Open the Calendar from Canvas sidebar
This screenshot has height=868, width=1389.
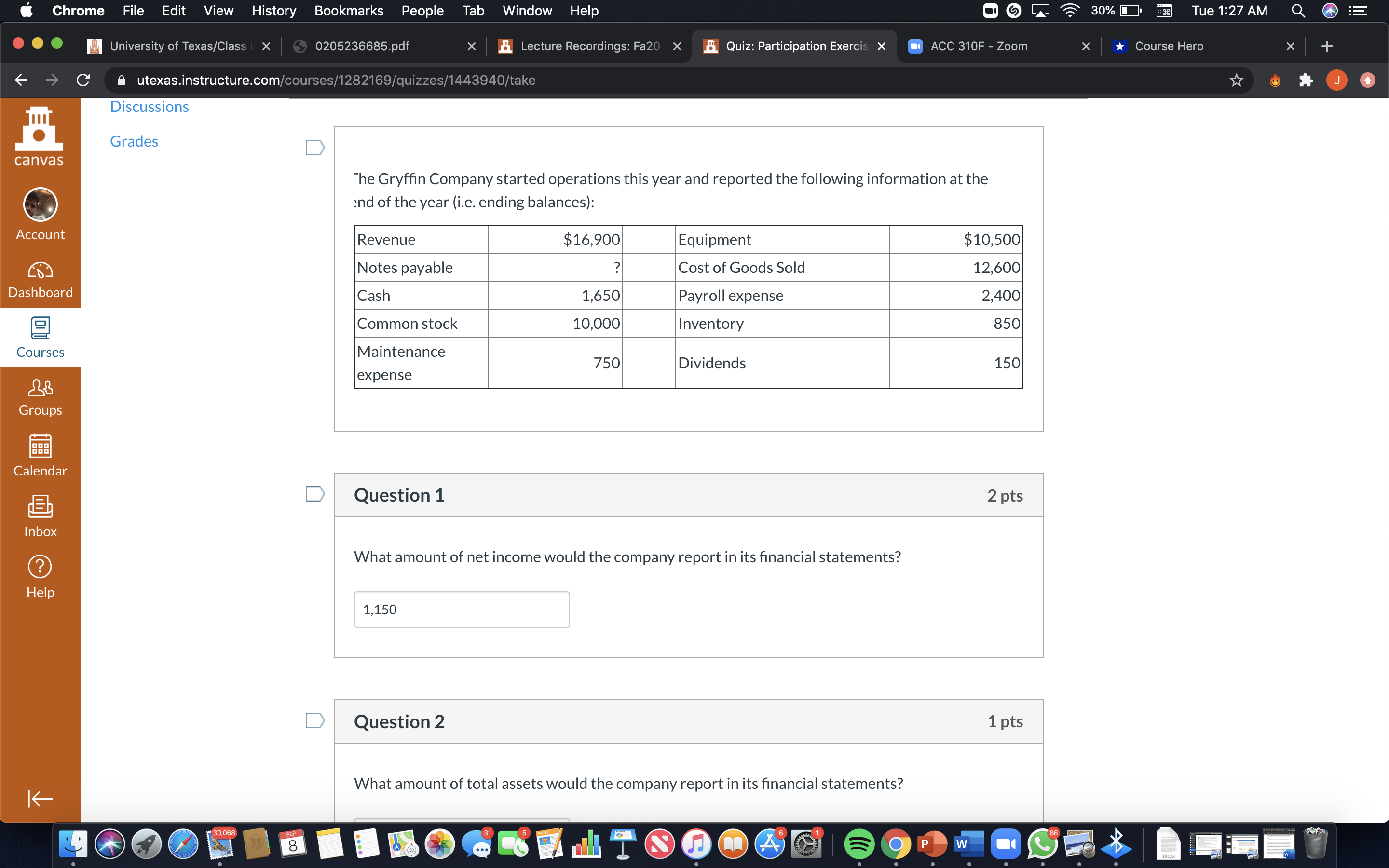click(x=40, y=455)
